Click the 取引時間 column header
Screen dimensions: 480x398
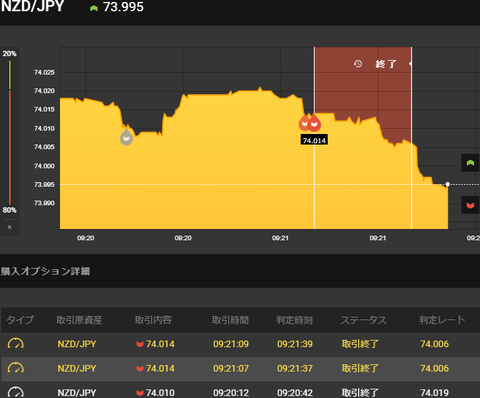[x=230, y=320]
